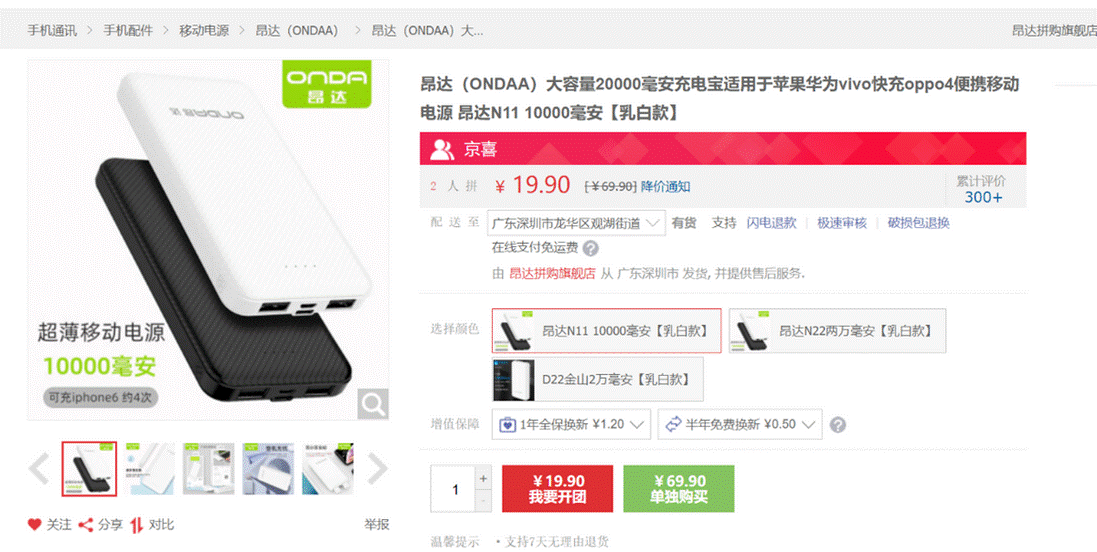Screen dimensions: 1097x552
Task: Select 昂达N22两万毫安 乳白款 option
Action: pos(837,331)
